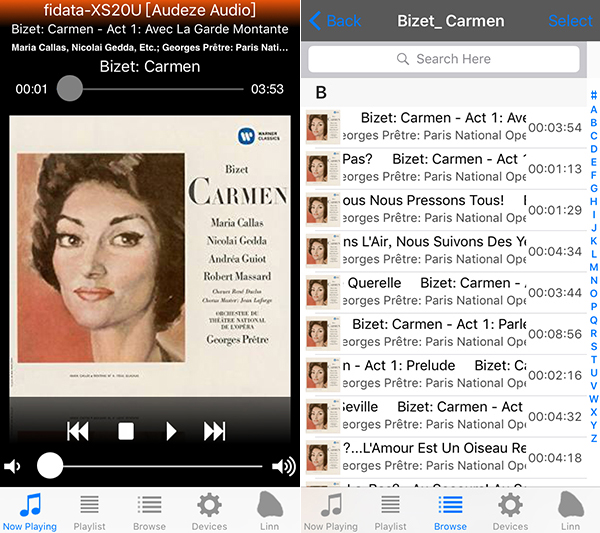Image resolution: width=600 pixels, height=533 pixels.
Task: Open Playlist tab in left screen
Action: pos(90,511)
